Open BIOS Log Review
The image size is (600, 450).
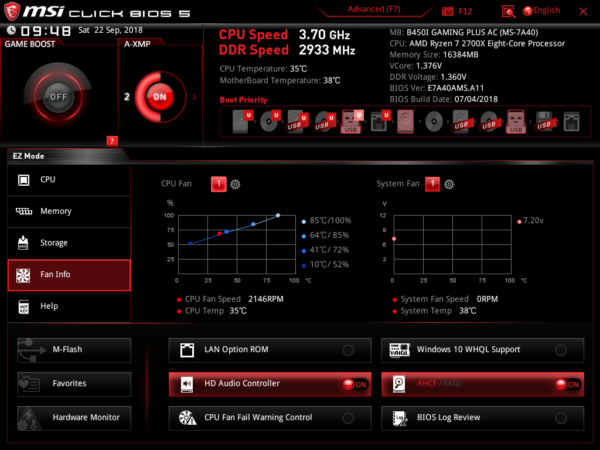click(483, 418)
